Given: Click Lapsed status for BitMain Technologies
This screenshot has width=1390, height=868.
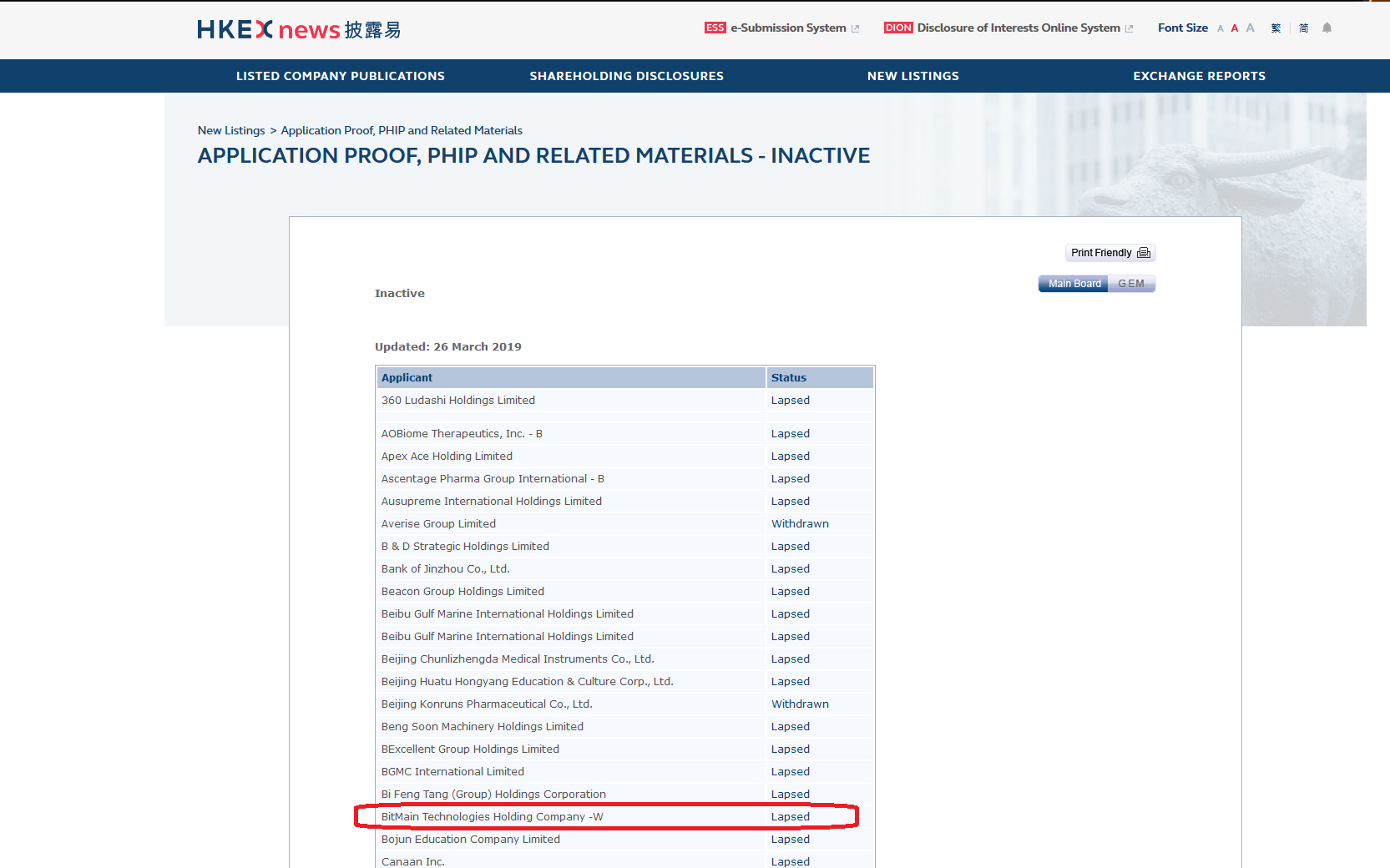Looking at the screenshot, I should click(x=791, y=817).
